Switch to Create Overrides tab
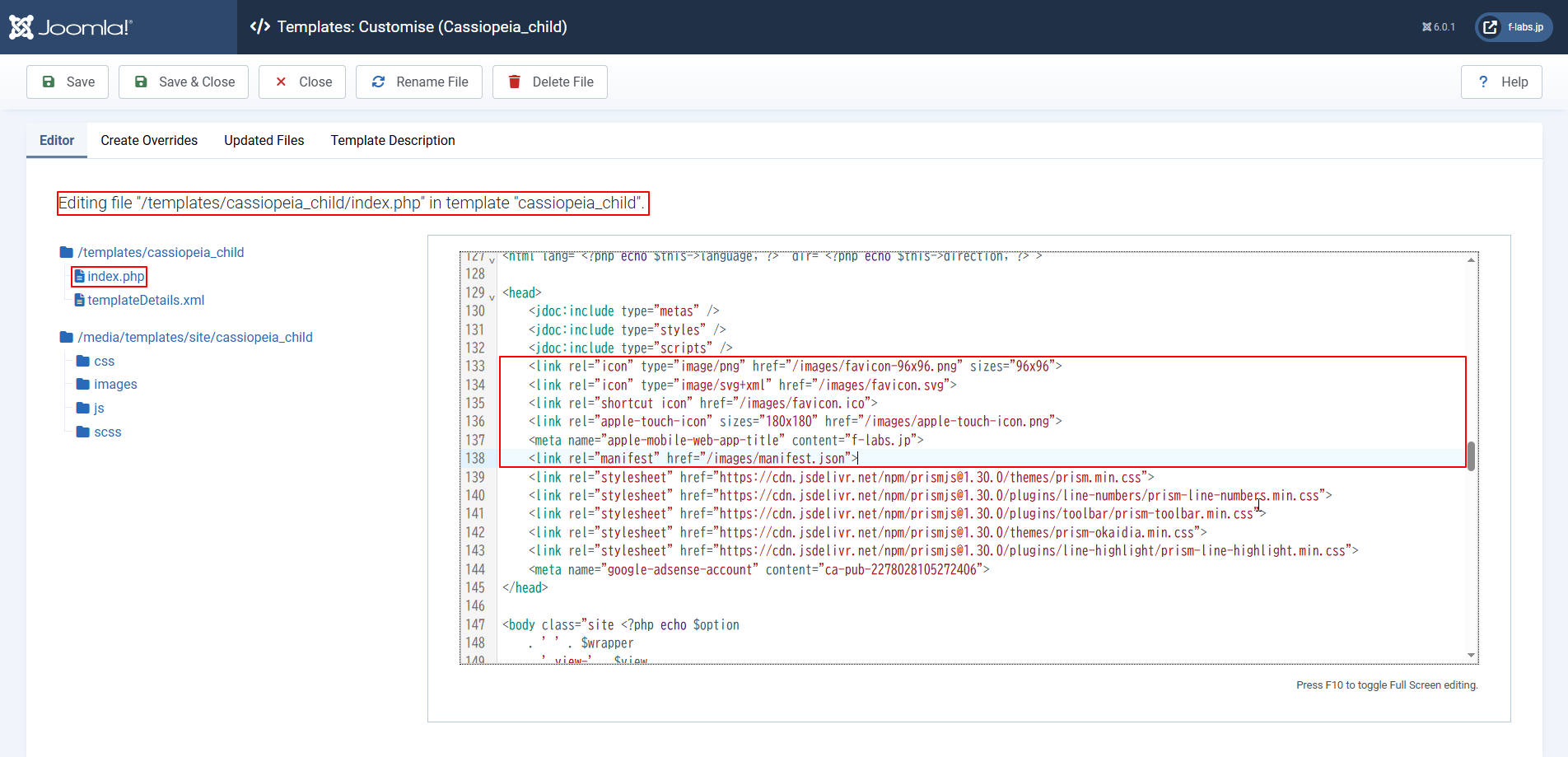The image size is (1568, 757). tap(149, 141)
